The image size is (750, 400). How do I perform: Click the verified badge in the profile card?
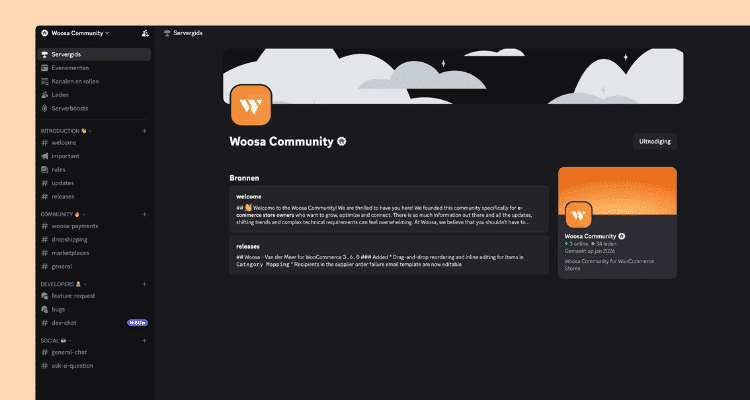622,236
